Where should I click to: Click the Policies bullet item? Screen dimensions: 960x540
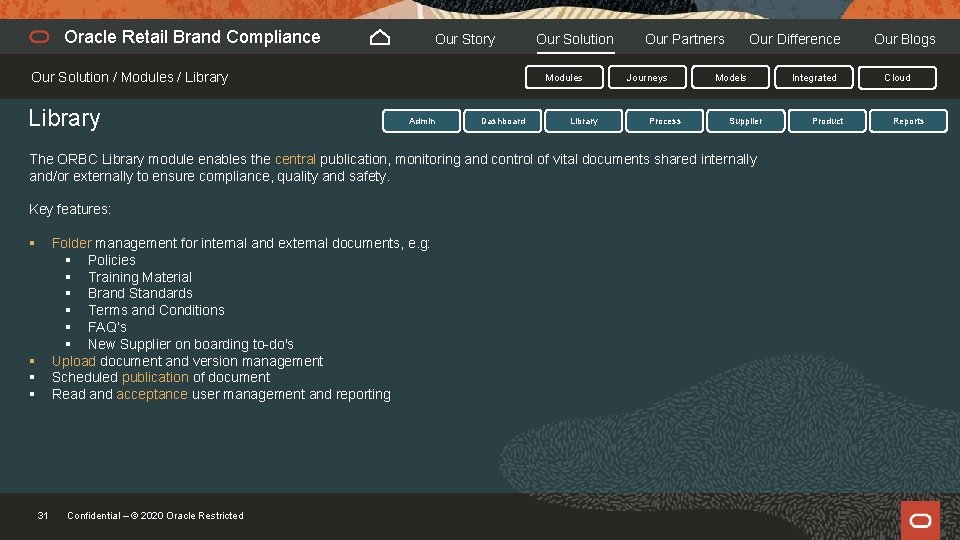(111, 260)
